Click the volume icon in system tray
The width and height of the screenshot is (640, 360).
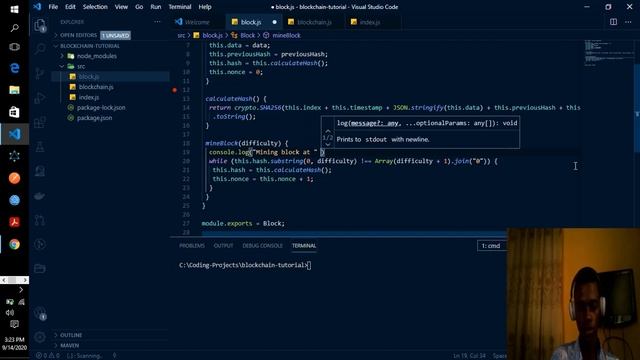click(x=10, y=313)
